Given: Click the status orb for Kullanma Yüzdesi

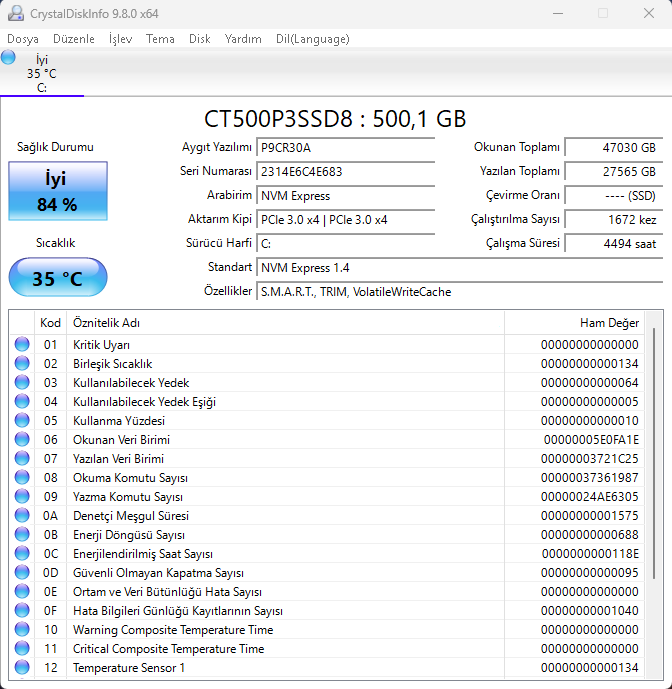Looking at the screenshot, I should tap(22, 420).
